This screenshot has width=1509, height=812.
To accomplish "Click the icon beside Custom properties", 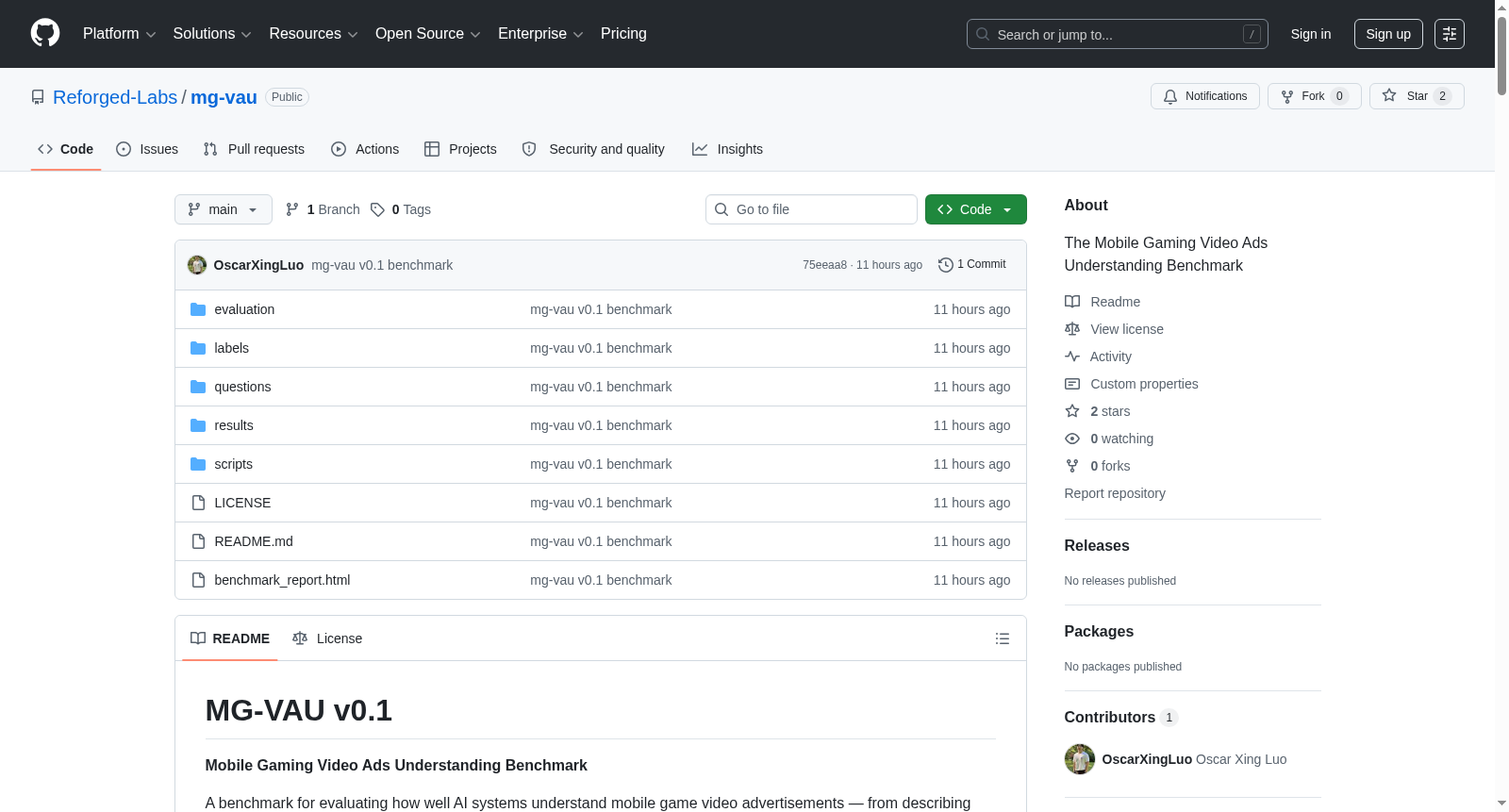I will pos(1072,384).
